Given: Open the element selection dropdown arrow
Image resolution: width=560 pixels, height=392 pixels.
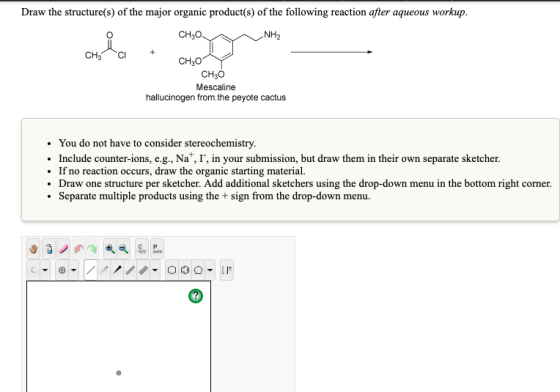Looking at the screenshot, I should 45,270.
